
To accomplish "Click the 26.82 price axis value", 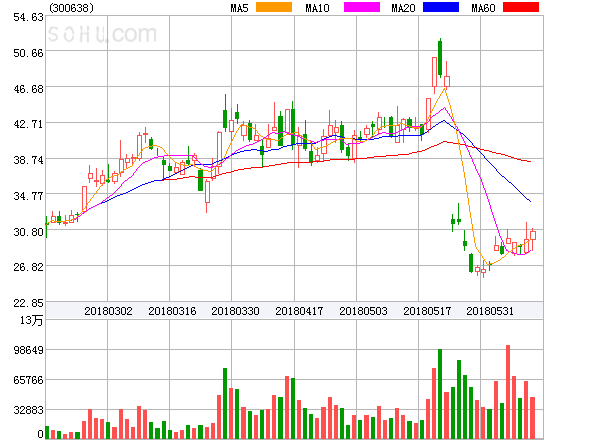I will [x=28, y=267].
